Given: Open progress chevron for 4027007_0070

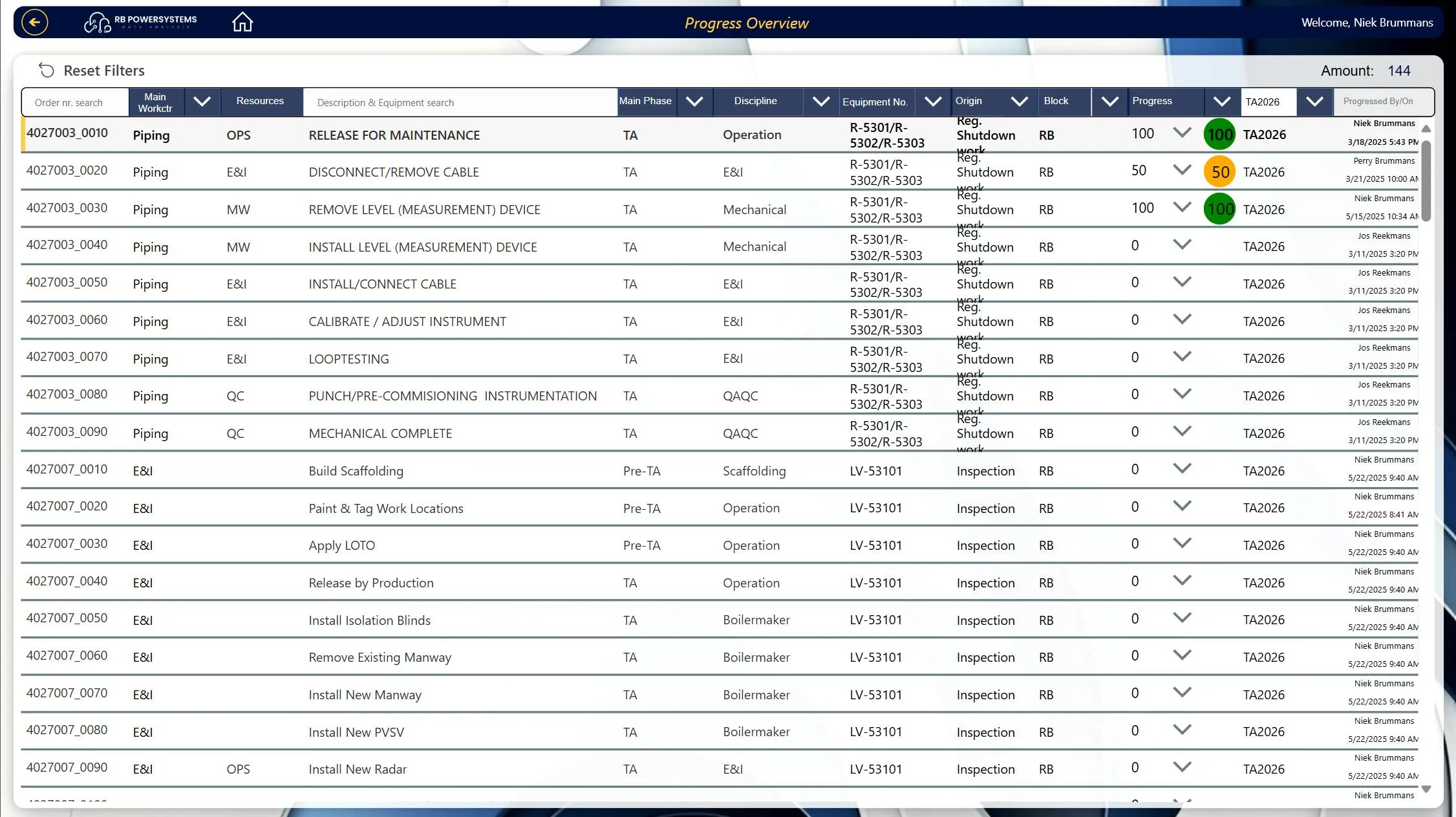Looking at the screenshot, I should tap(1182, 692).
